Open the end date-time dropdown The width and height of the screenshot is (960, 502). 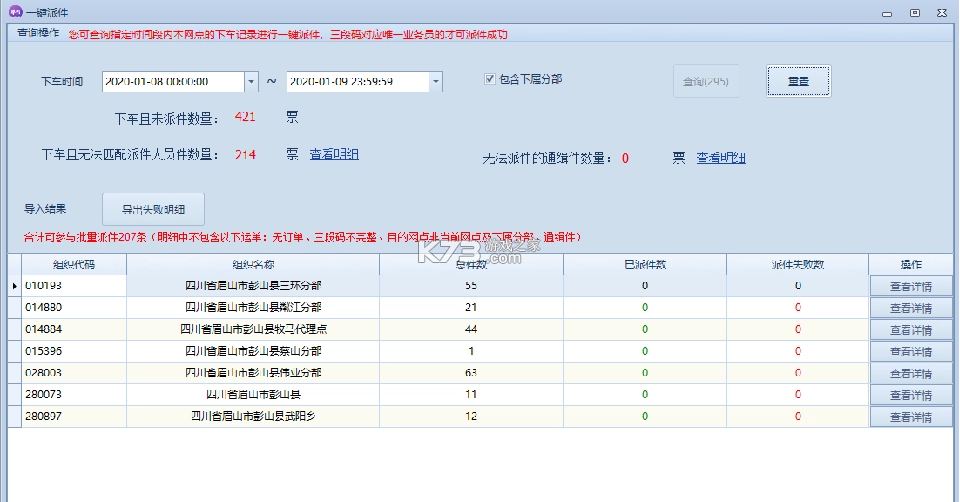(435, 81)
